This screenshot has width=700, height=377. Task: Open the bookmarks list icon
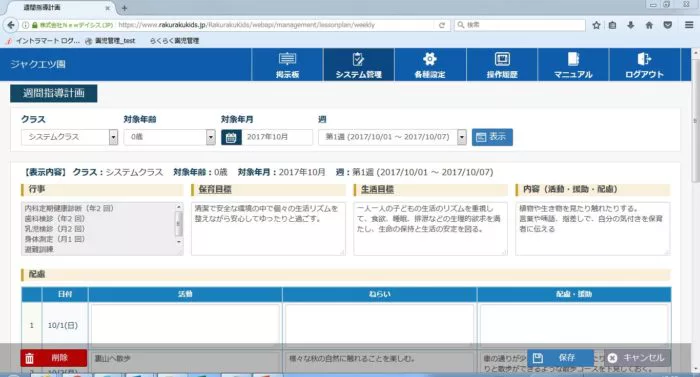[x=612, y=25]
